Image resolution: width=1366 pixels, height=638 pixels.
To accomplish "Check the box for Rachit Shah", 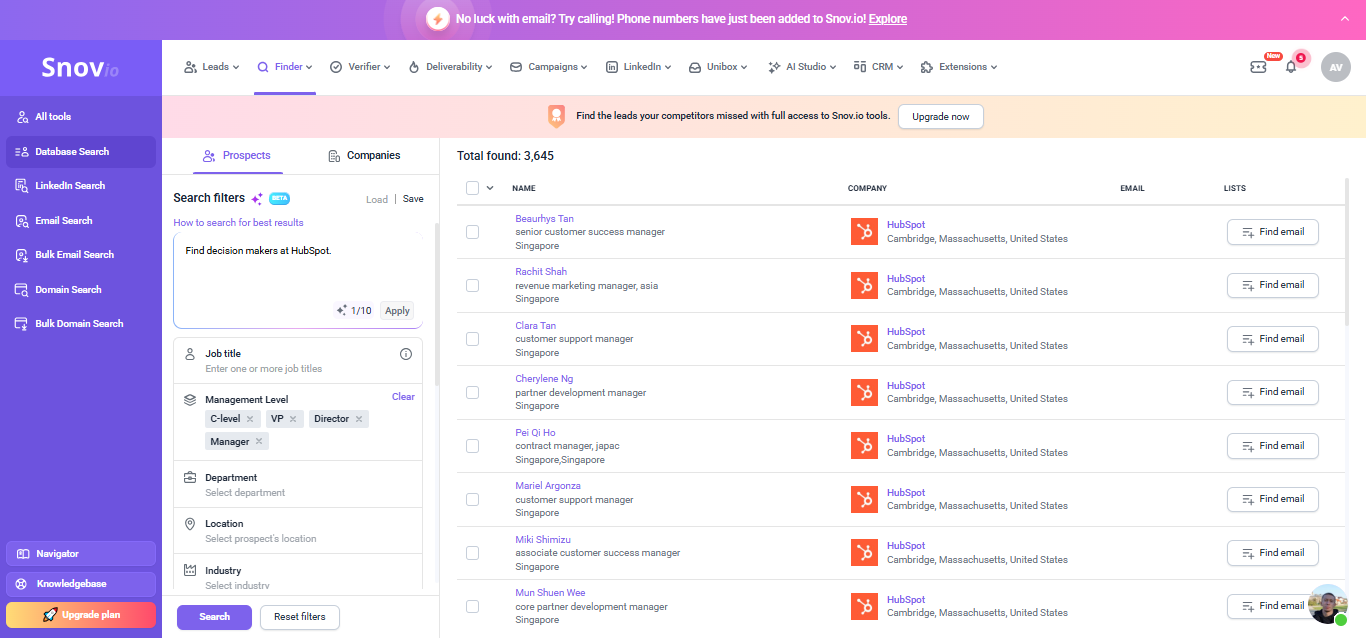I will tap(472, 285).
